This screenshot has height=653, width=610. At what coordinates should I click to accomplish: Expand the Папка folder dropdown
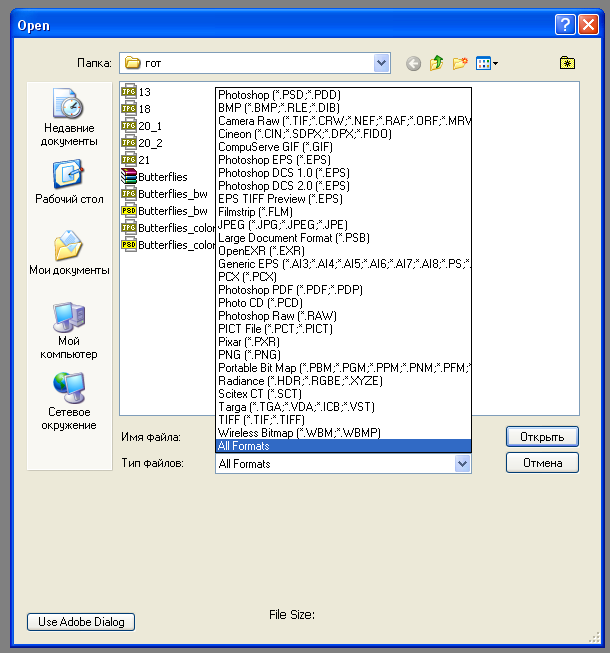click(381, 63)
